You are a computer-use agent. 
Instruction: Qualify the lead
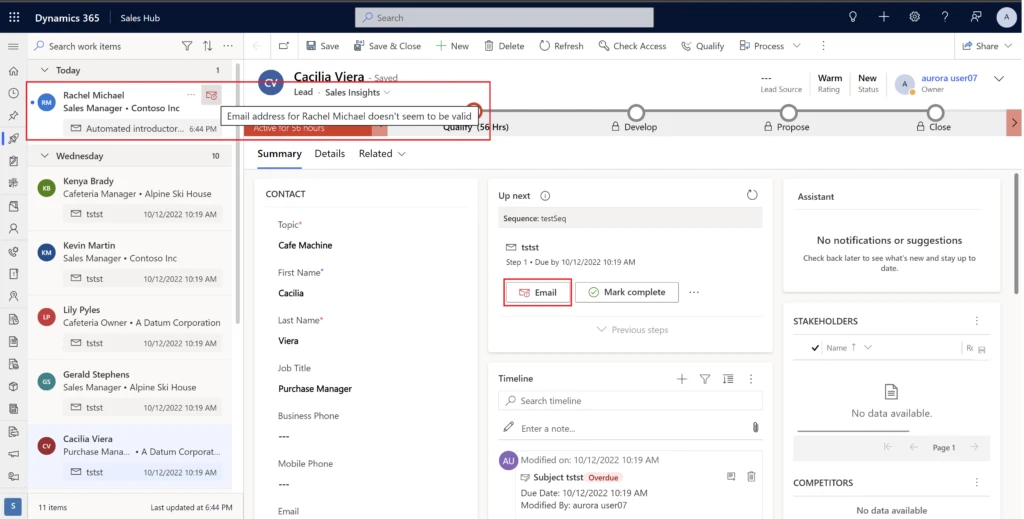click(x=703, y=46)
